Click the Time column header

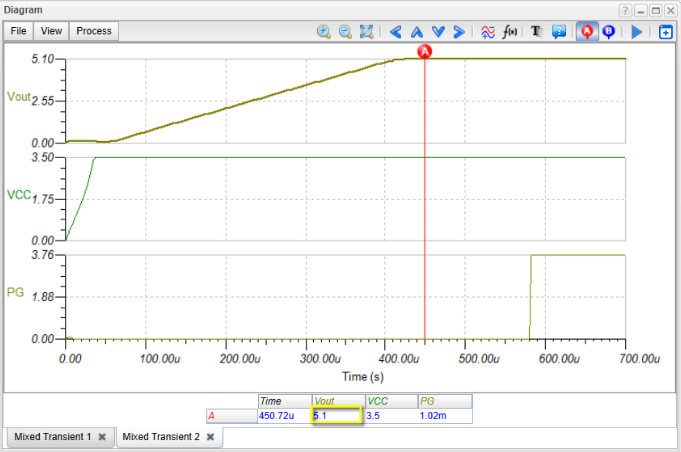(285, 401)
